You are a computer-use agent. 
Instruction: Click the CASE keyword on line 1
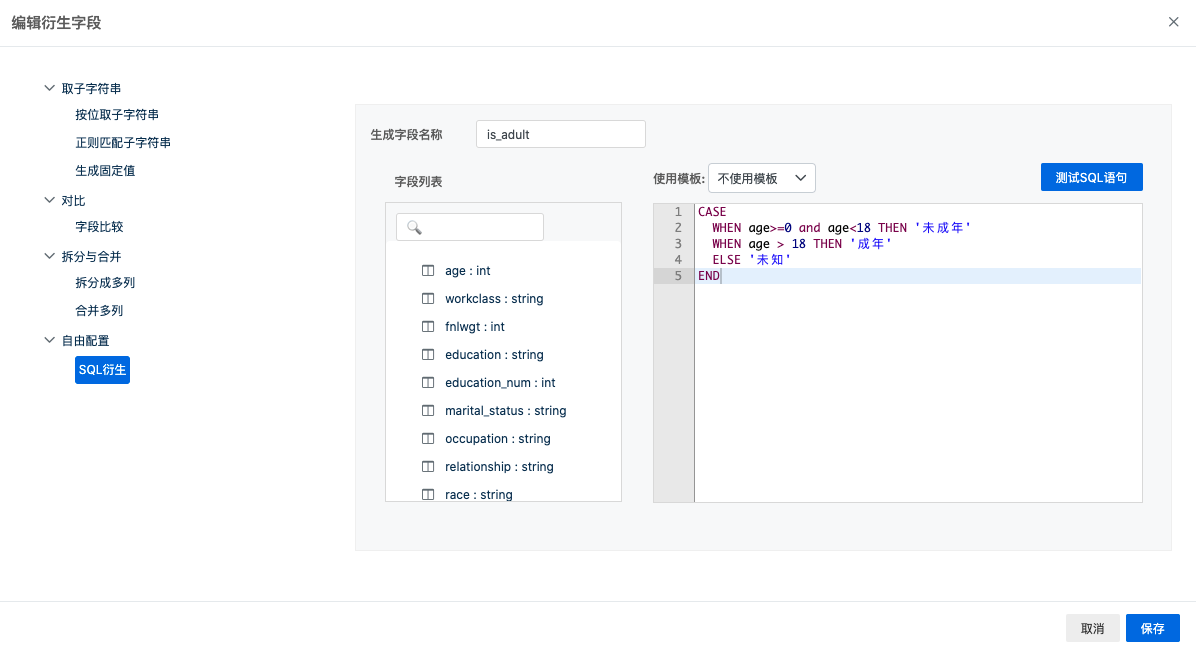click(712, 212)
